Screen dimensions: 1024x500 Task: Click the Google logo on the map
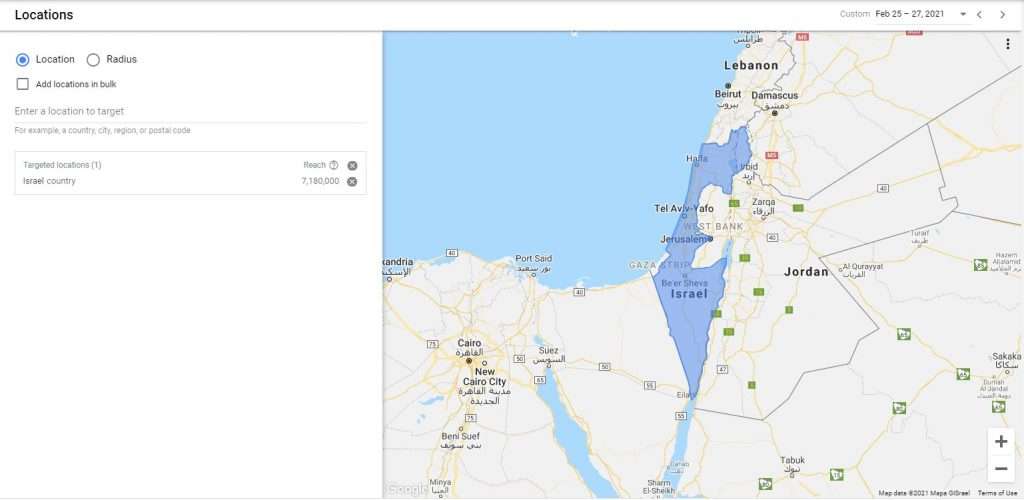point(406,489)
